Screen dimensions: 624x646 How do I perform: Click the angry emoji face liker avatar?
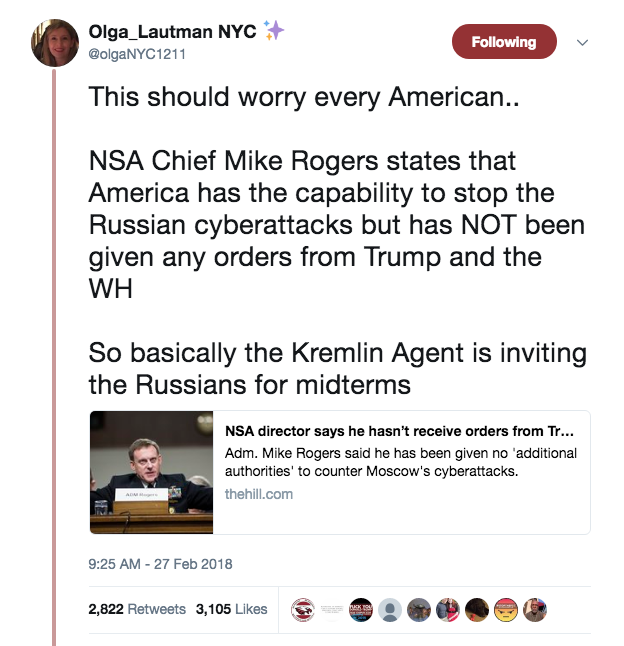(505, 609)
